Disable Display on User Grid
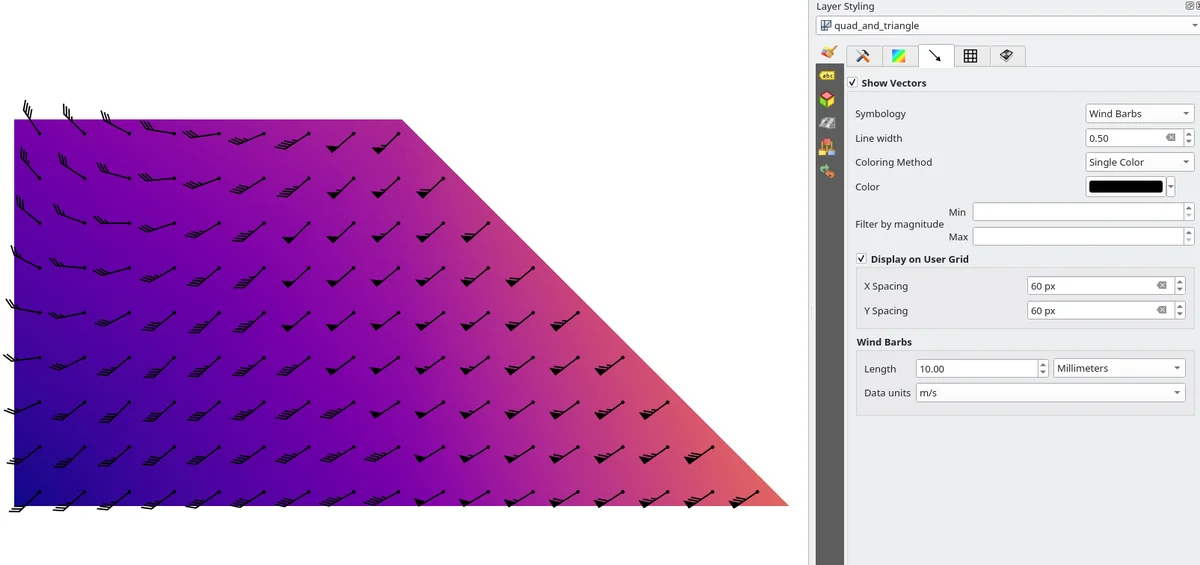 [x=862, y=259]
